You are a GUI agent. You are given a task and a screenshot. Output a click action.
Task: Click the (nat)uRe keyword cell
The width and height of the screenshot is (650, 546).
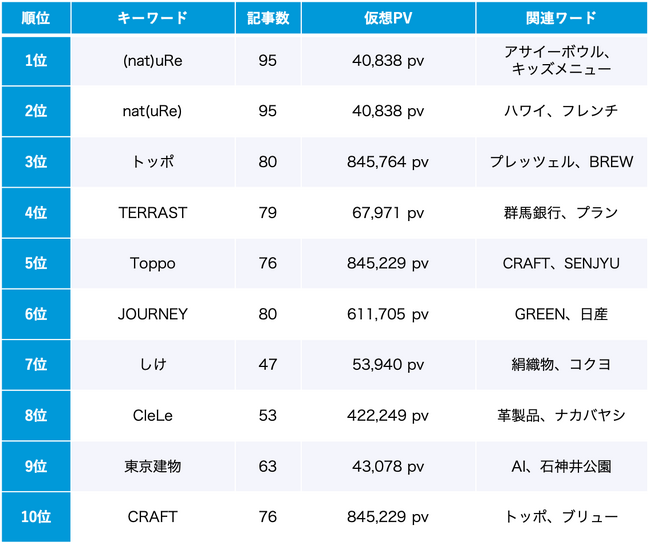(x=152, y=61)
